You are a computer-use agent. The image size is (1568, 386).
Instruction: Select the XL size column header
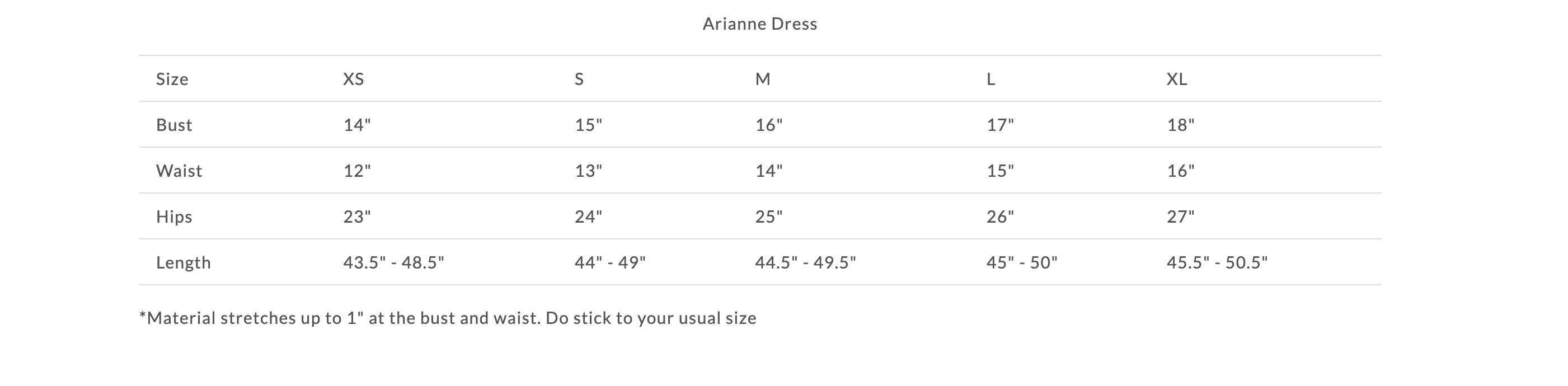pos(1177,79)
